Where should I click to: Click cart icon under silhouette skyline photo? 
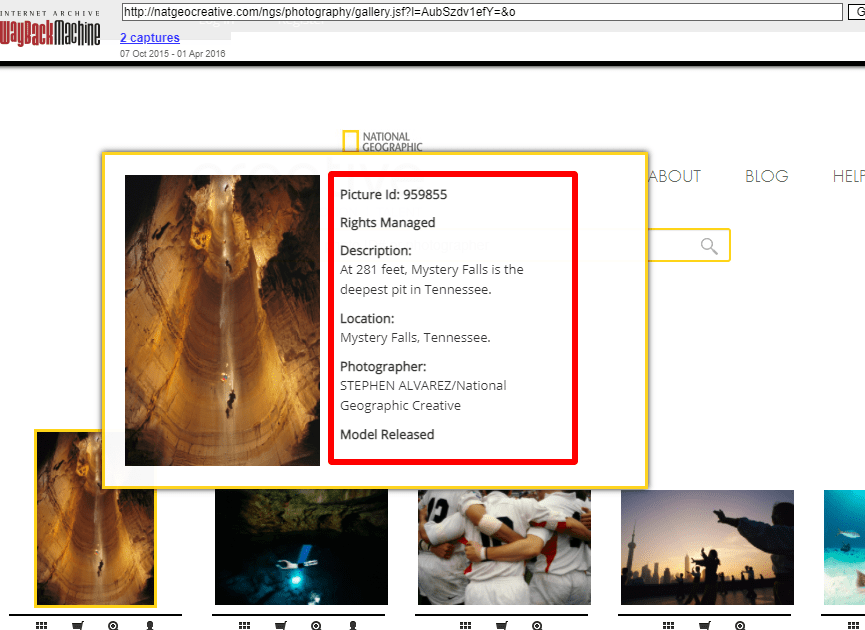click(x=705, y=625)
